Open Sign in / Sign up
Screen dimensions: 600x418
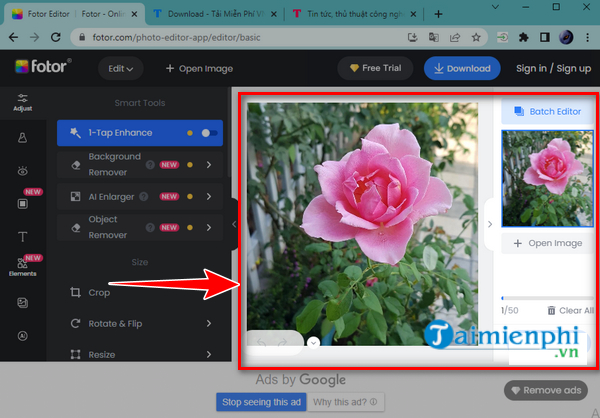pos(553,69)
